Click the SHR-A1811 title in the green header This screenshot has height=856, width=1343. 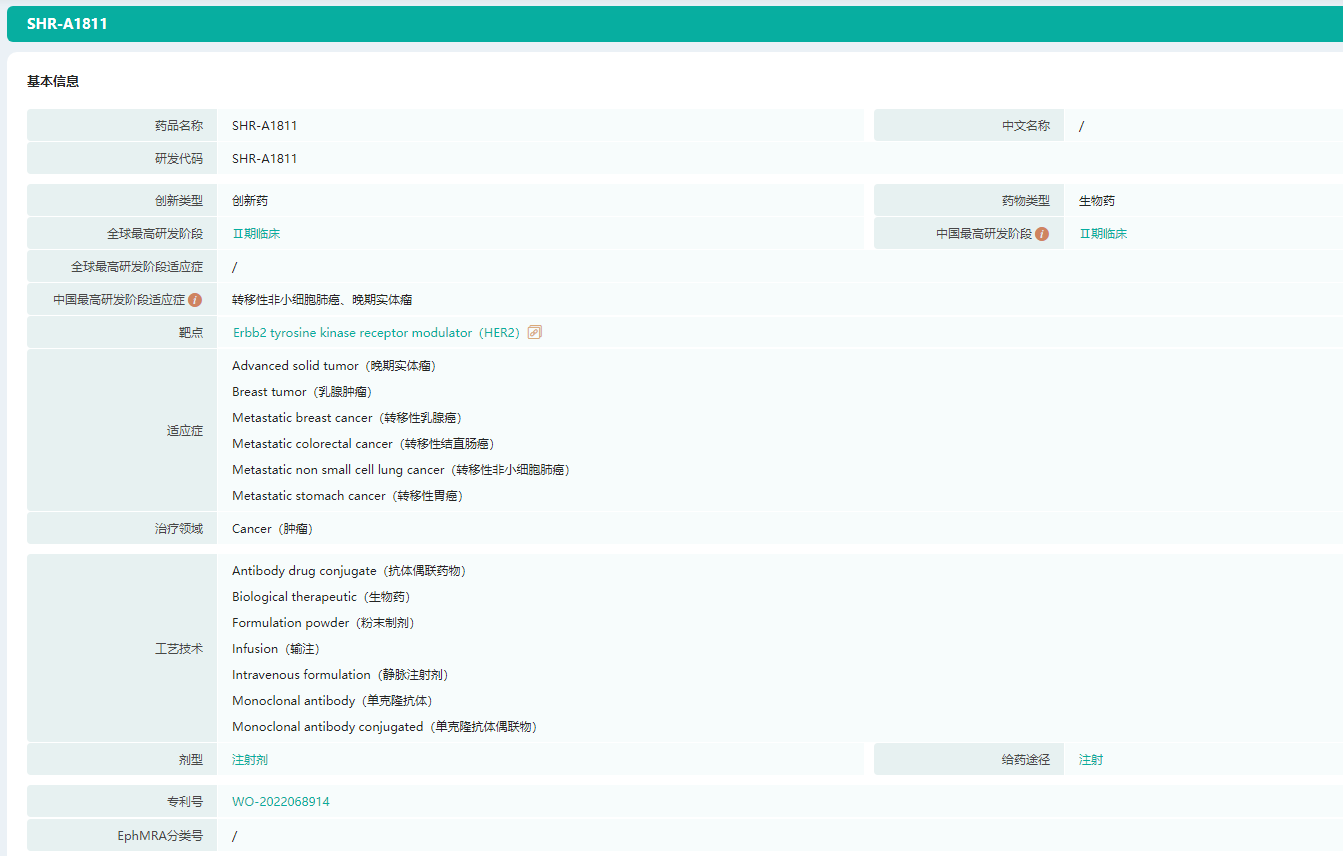67,24
